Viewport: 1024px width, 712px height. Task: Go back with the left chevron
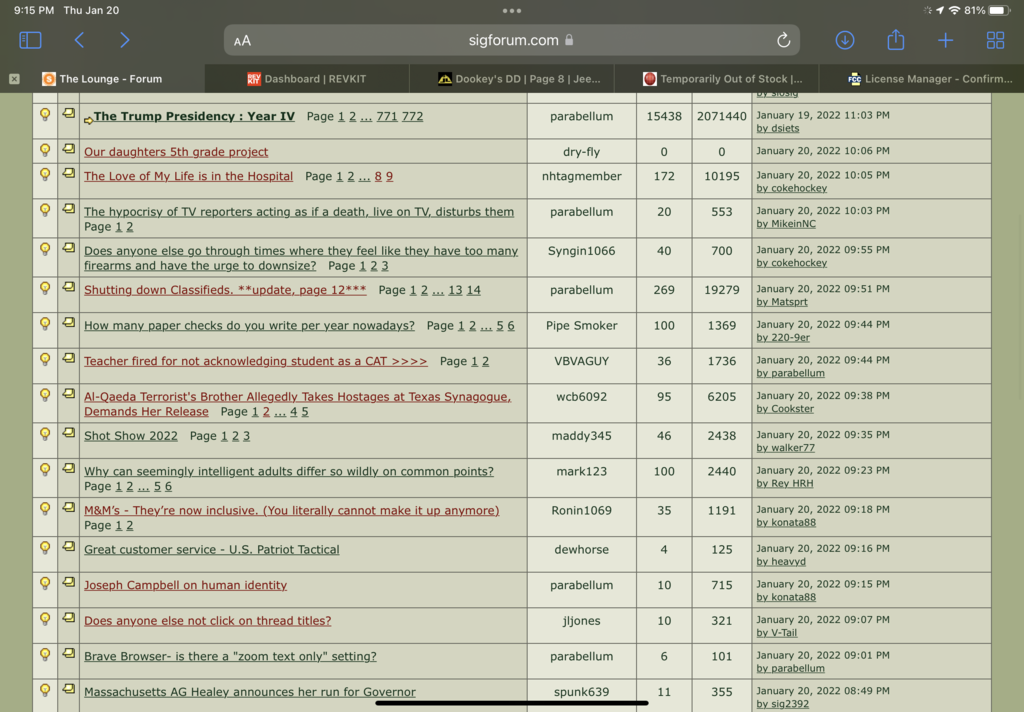[79, 40]
